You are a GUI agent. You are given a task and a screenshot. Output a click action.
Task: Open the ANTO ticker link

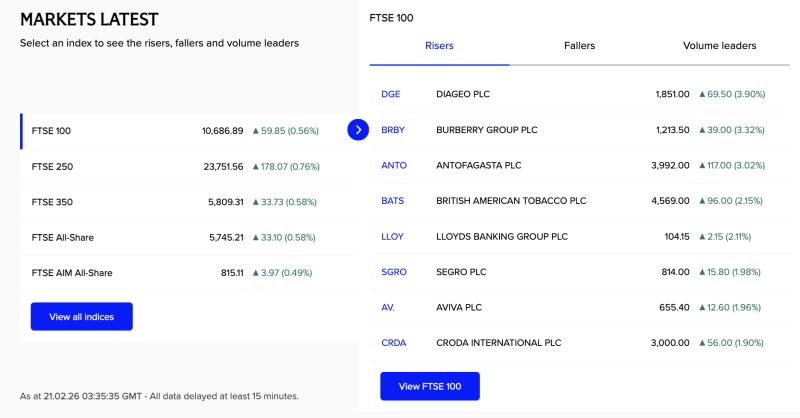pyautogui.click(x=394, y=165)
